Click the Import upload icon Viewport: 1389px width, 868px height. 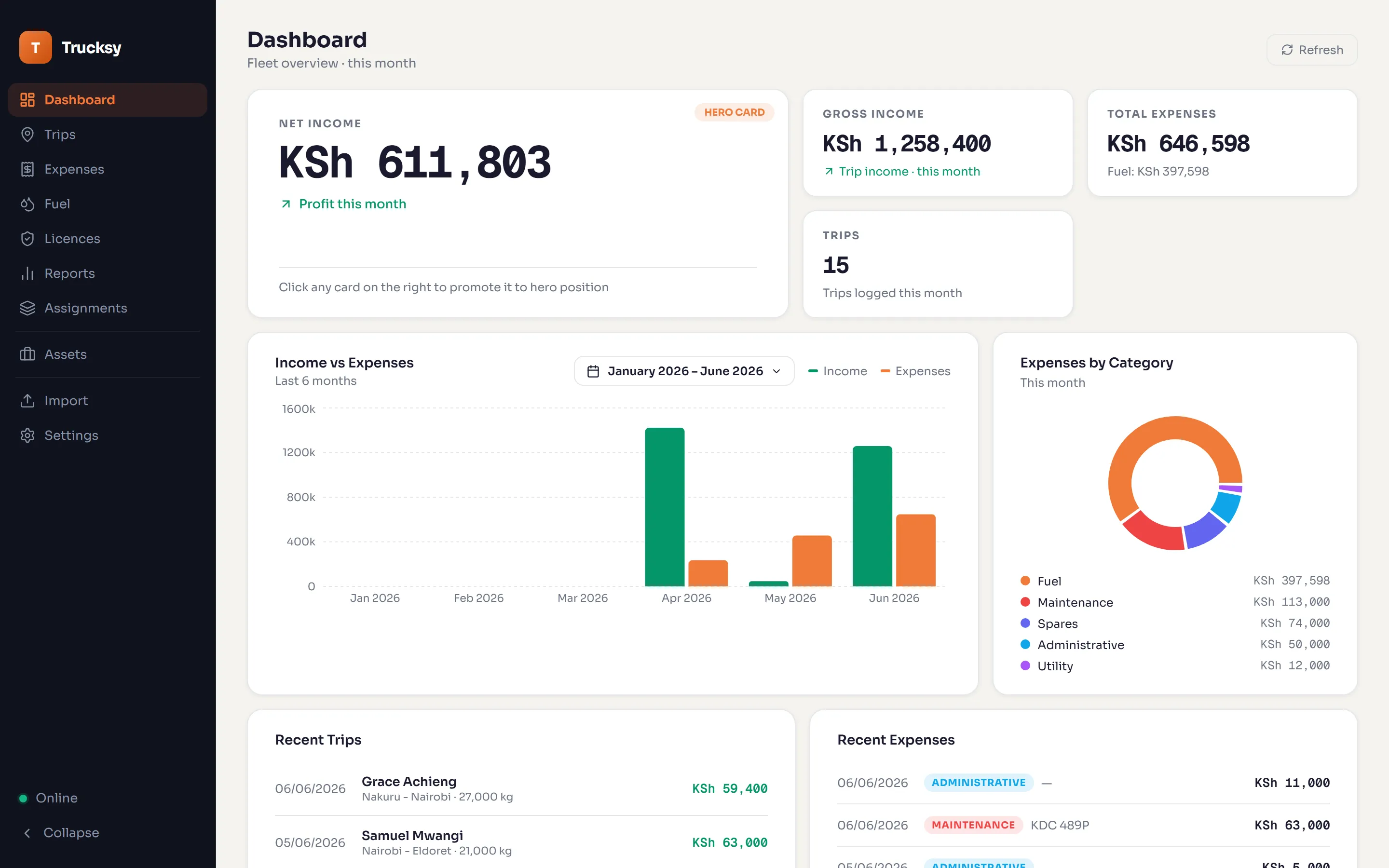pyautogui.click(x=27, y=401)
